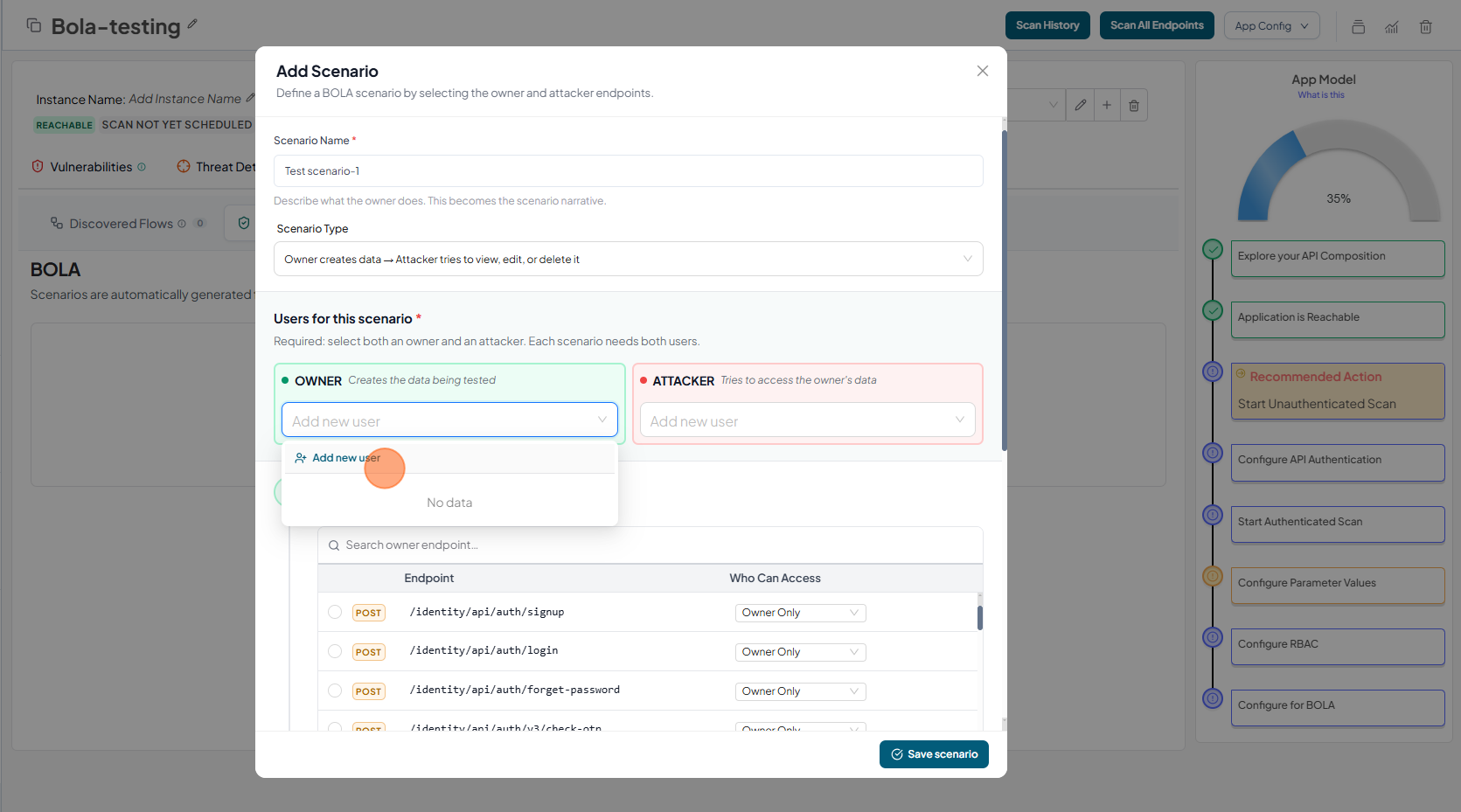The width and height of the screenshot is (1461, 812).
Task: Select the /identity/api/auth/signup endpoint radio
Action: coord(335,612)
